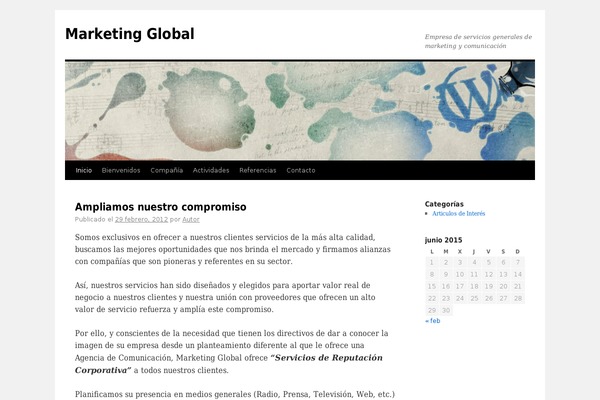Open the Artículos de Interés category

point(458,214)
